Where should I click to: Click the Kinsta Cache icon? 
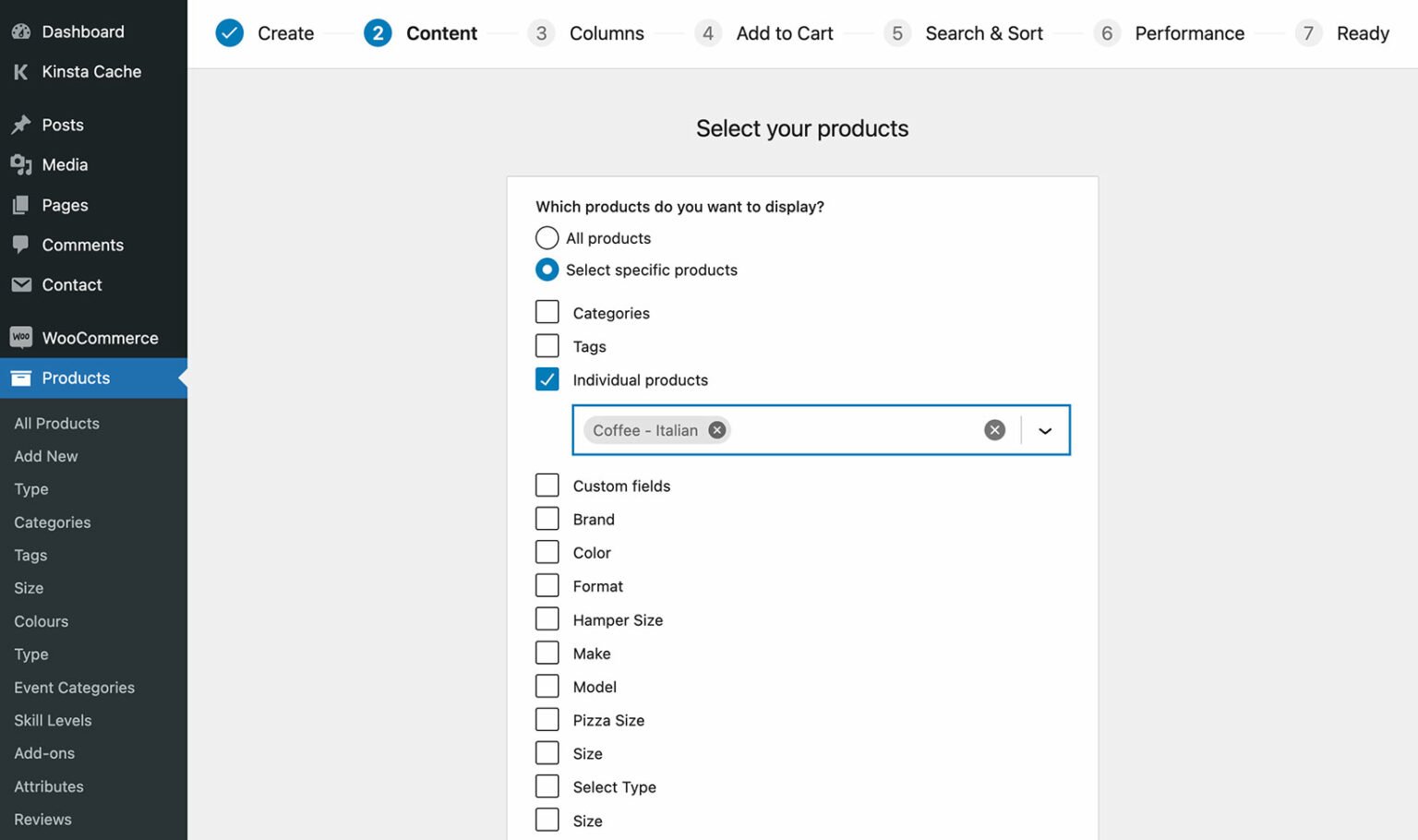coord(19,72)
